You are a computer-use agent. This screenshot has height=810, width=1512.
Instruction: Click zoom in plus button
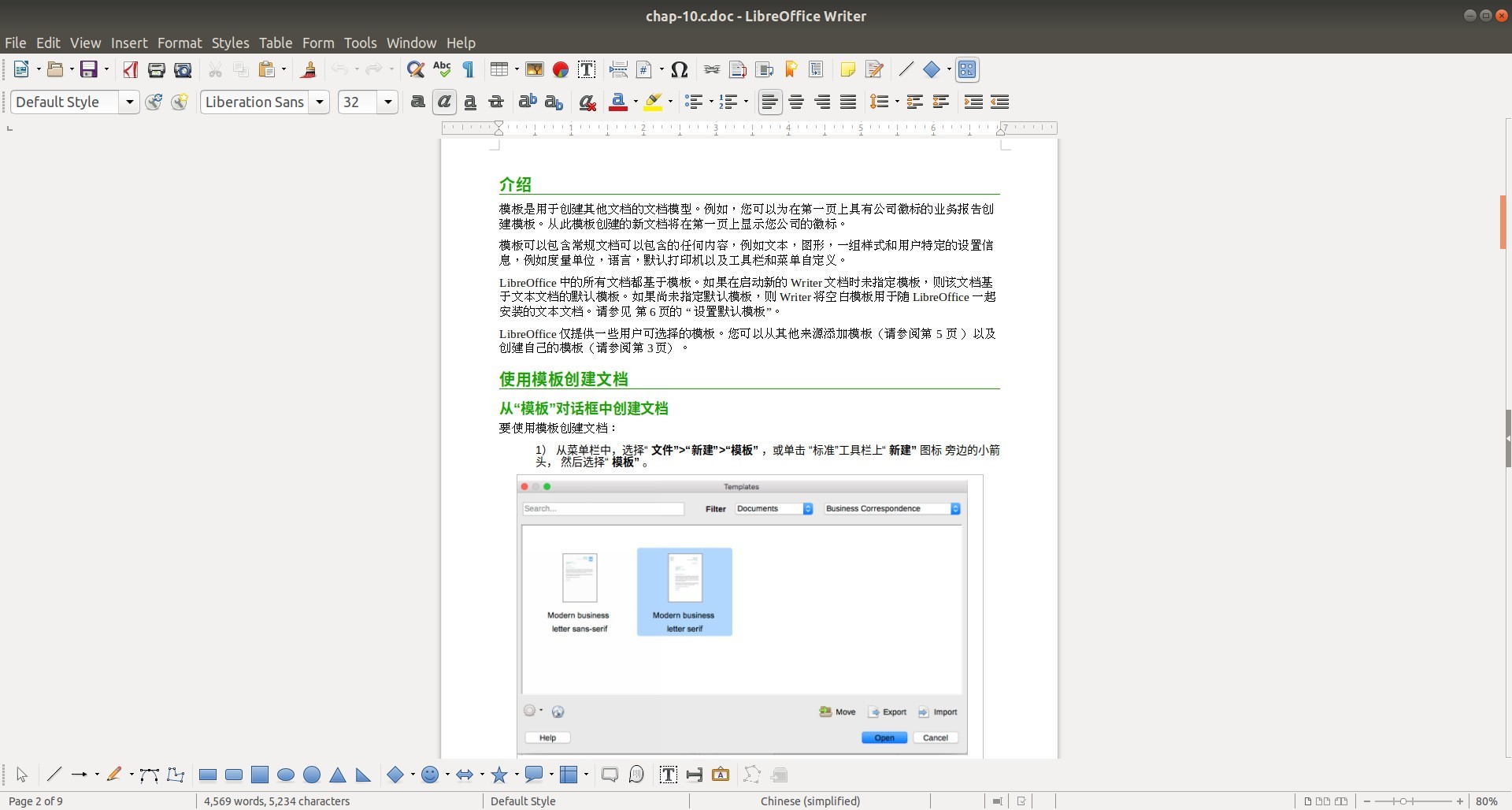pyautogui.click(x=1460, y=801)
